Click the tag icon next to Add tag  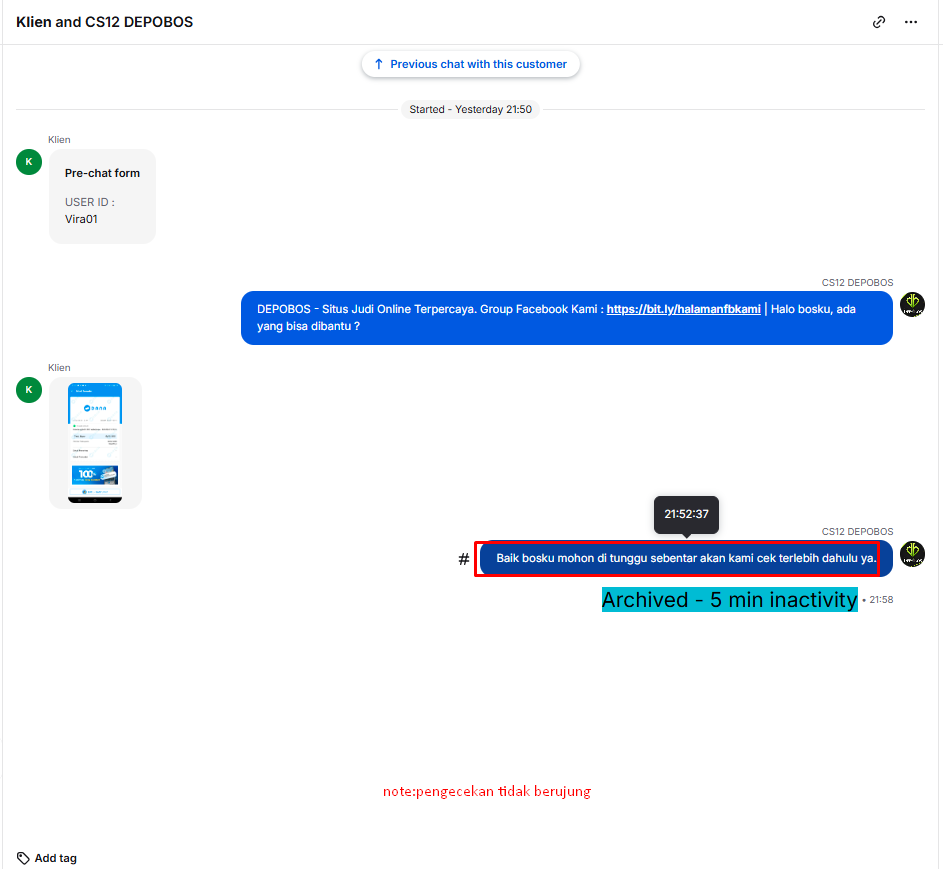click(23, 858)
